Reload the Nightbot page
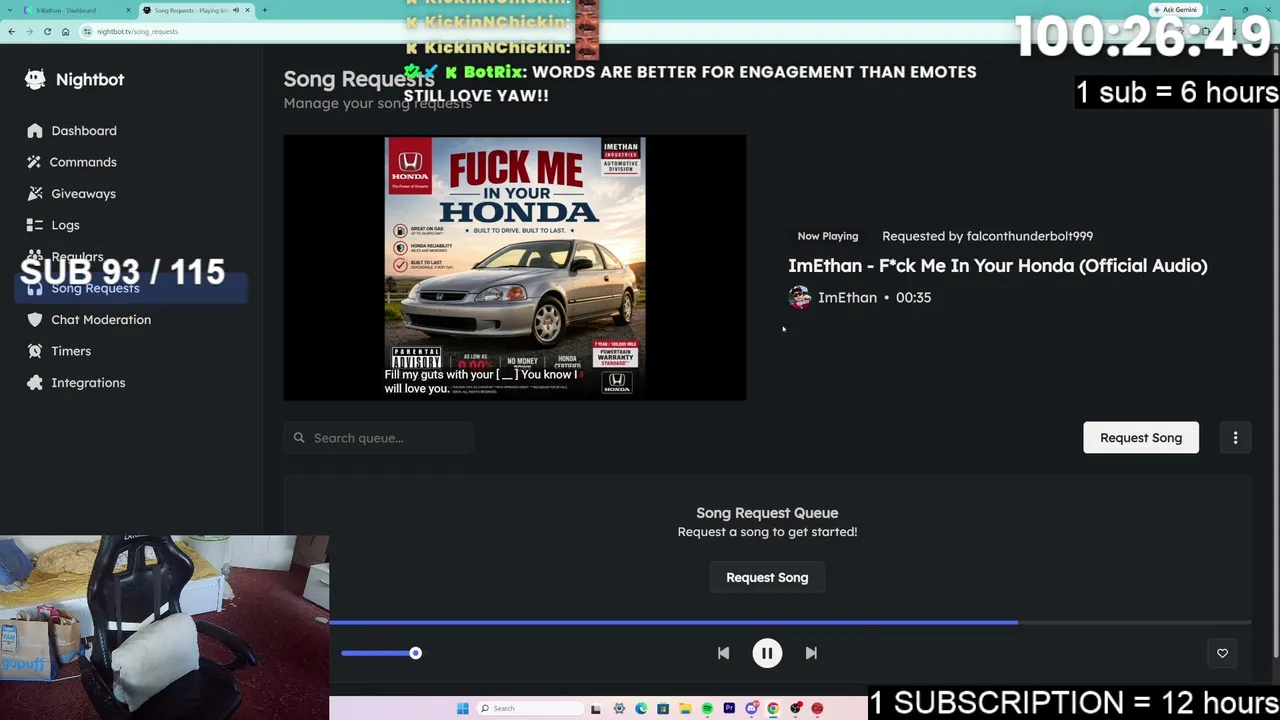This screenshot has height=720, width=1280. pyautogui.click(x=47, y=31)
